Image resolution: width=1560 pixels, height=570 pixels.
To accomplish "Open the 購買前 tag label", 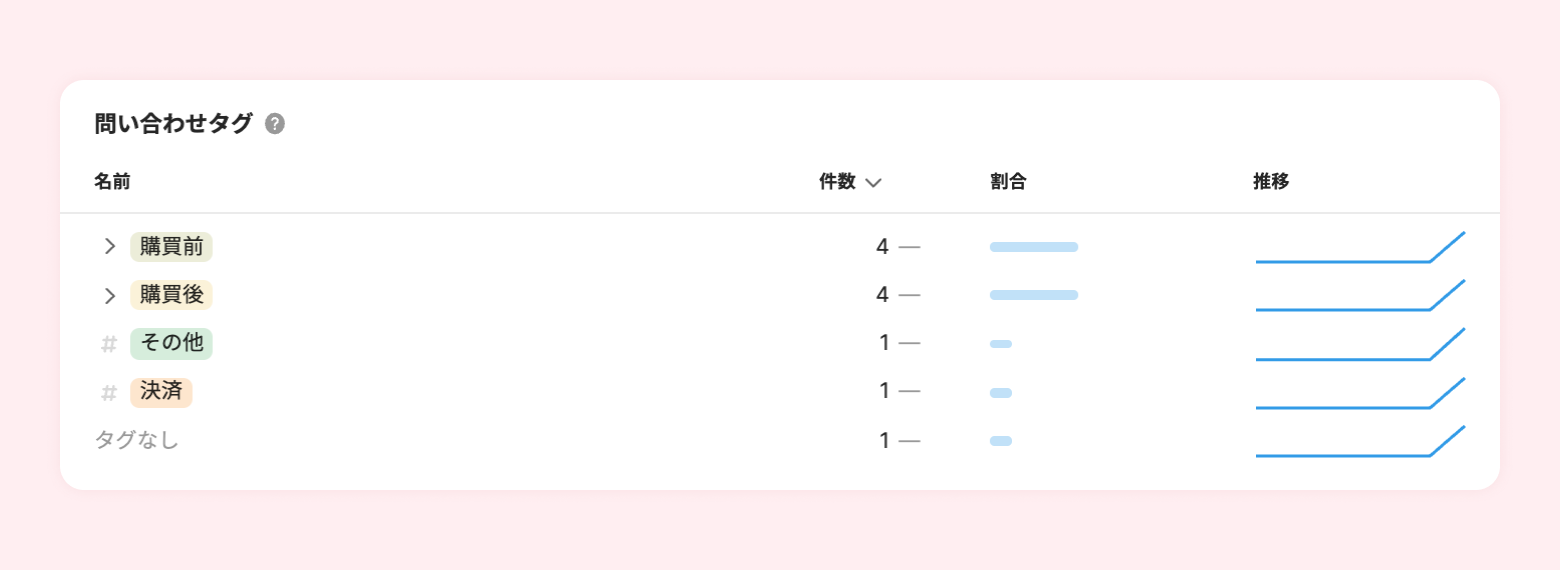I will 171,247.
